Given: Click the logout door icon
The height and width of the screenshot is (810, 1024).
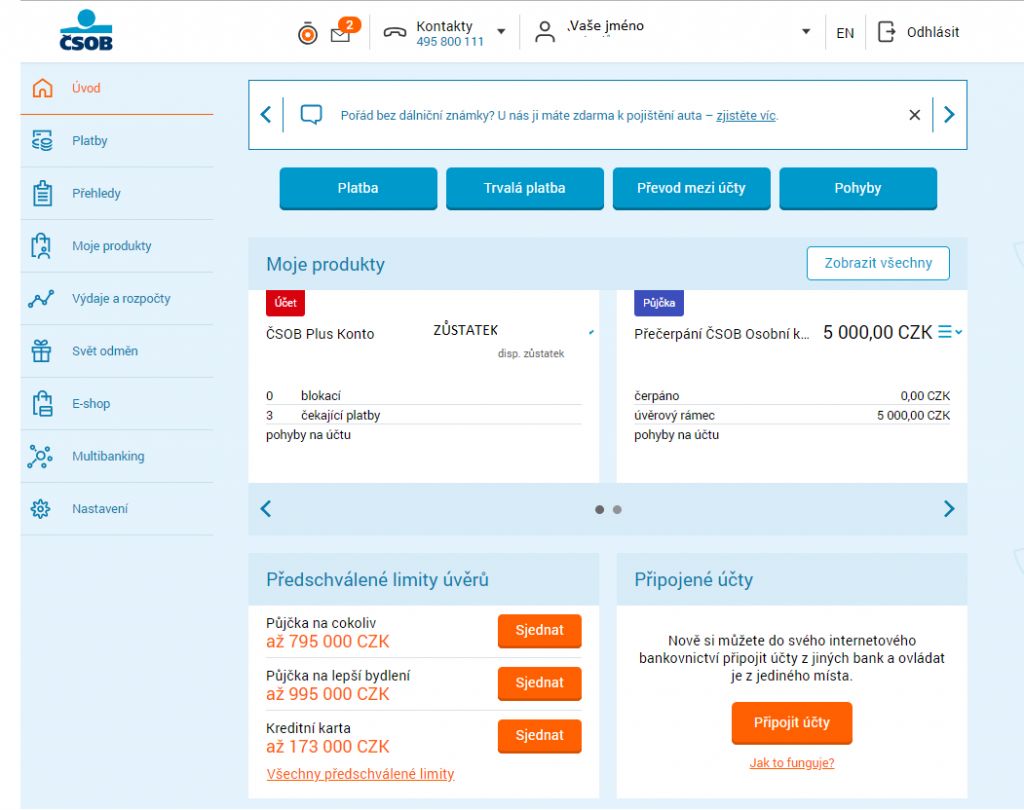Looking at the screenshot, I should (886, 31).
